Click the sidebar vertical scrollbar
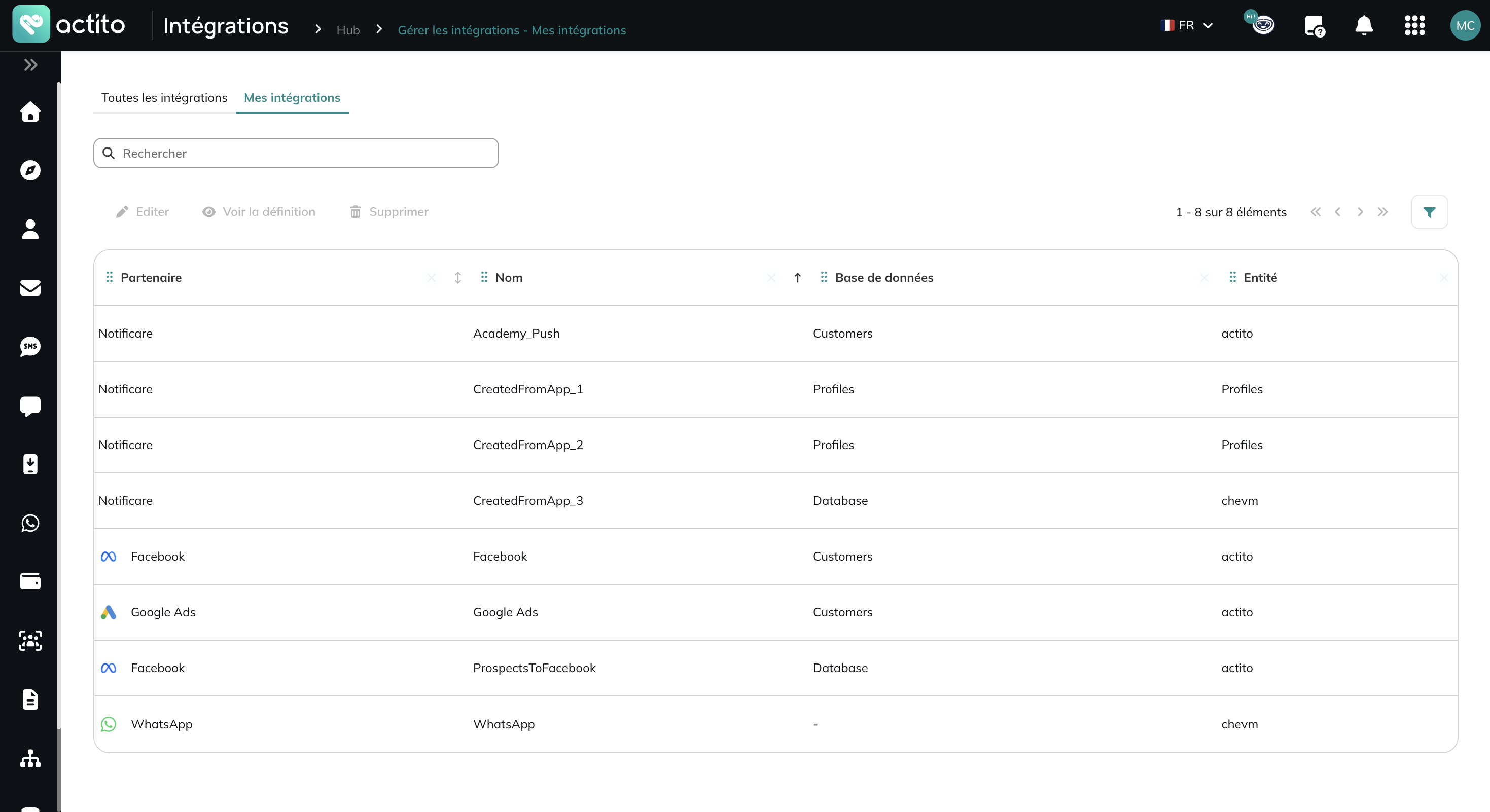 click(58, 404)
